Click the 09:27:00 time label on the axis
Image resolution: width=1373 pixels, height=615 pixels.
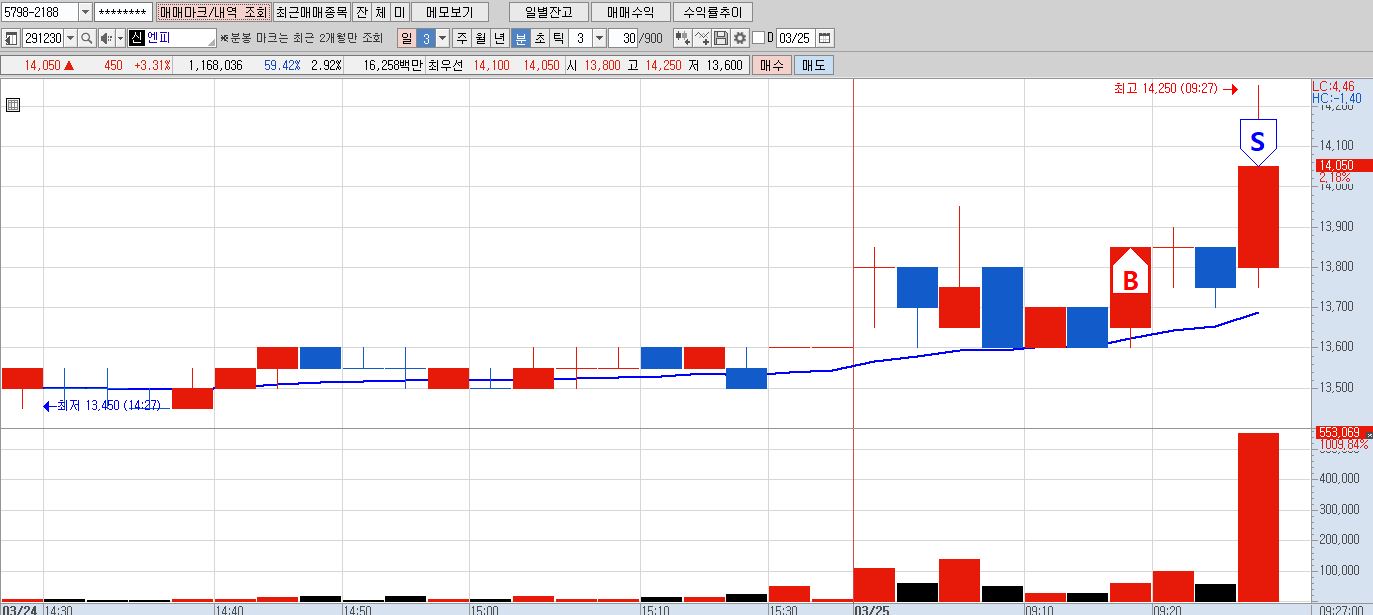[1342, 609]
